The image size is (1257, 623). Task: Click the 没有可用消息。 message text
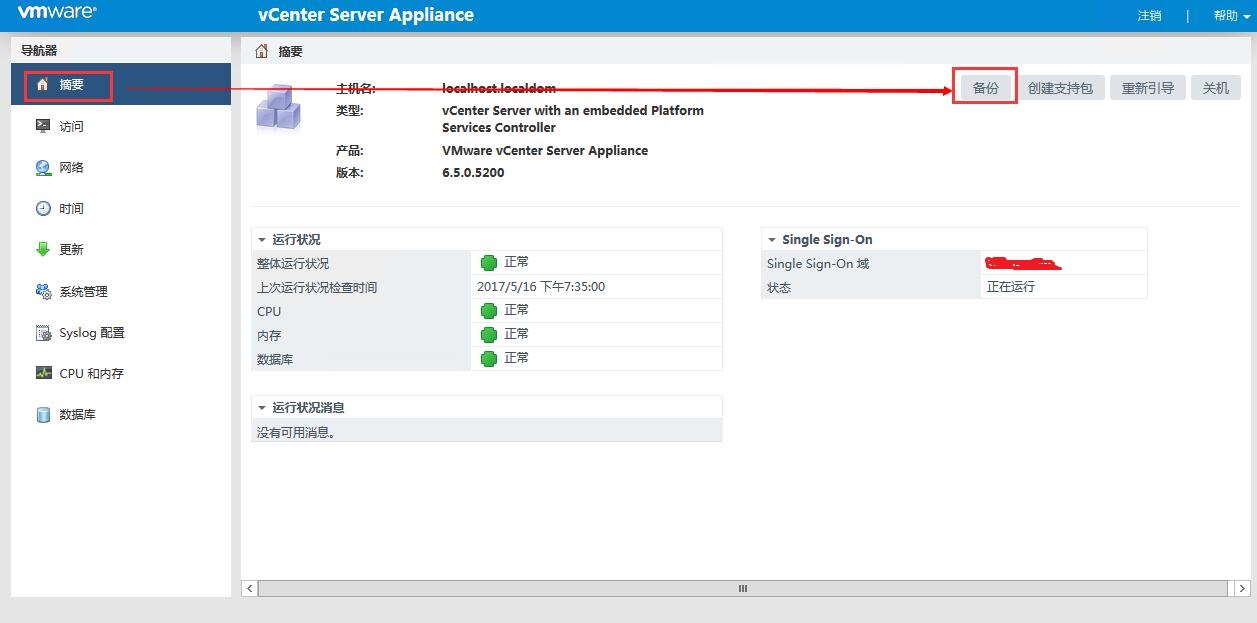pyautogui.click(x=296, y=432)
